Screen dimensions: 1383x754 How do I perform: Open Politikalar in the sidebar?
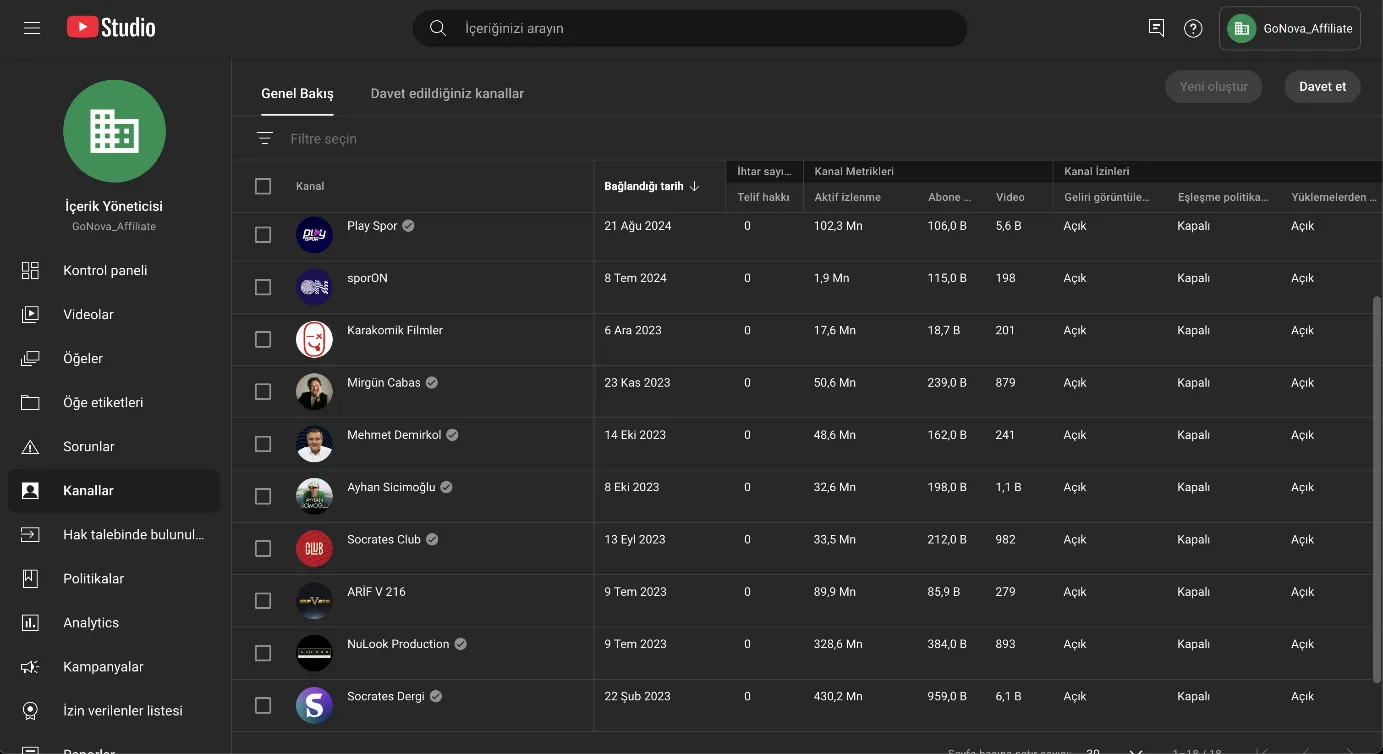click(x=114, y=578)
